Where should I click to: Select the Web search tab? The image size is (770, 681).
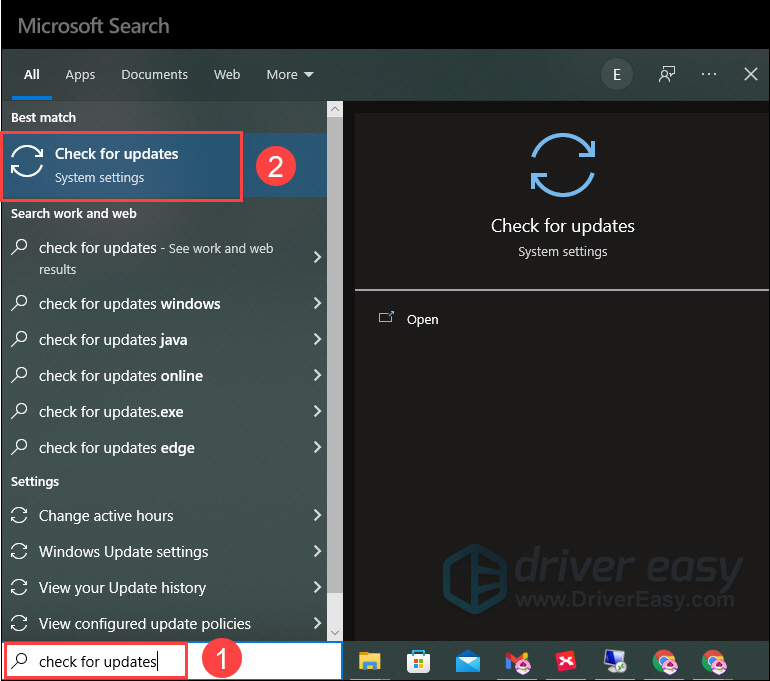point(227,75)
